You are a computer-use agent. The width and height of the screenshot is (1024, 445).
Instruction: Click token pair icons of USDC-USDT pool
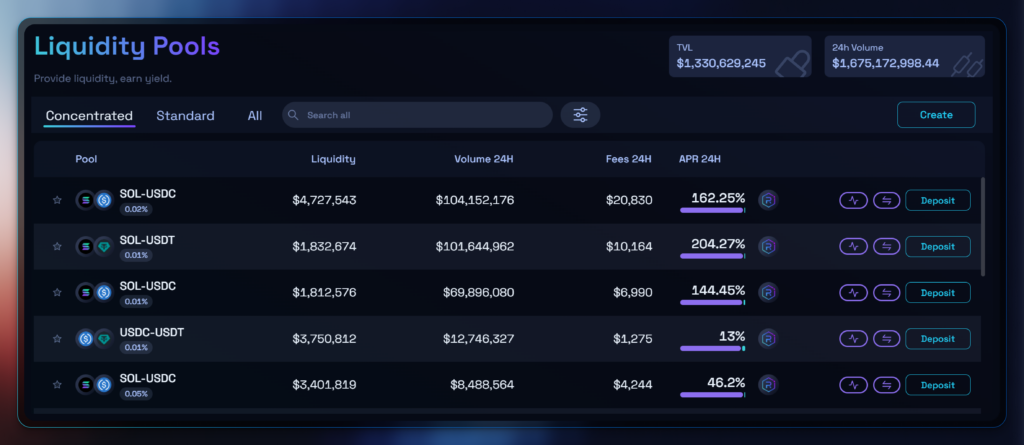click(95, 338)
